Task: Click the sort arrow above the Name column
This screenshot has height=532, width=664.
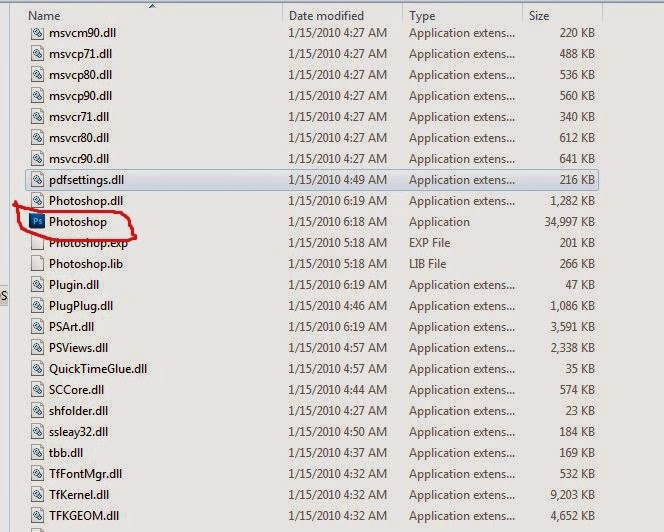Action: 152,6
